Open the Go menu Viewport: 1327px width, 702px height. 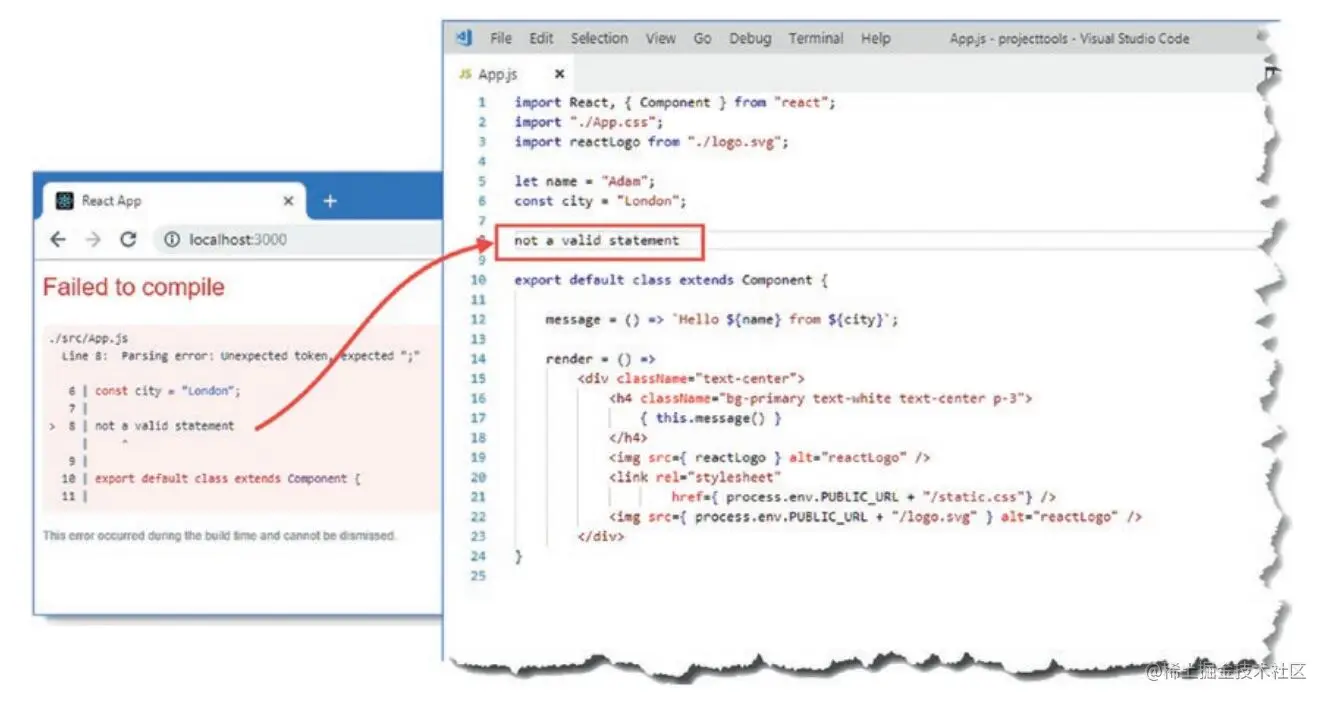click(703, 38)
